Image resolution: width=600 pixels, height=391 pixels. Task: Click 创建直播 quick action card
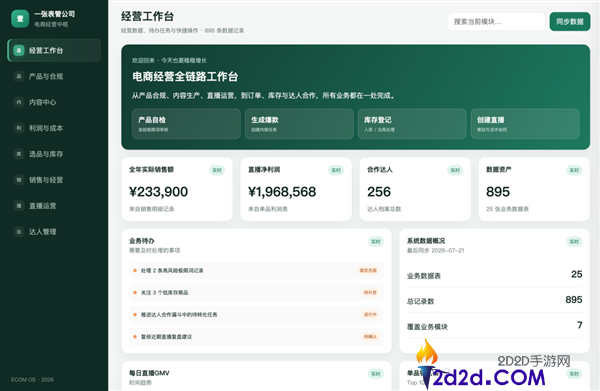(525, 124)
